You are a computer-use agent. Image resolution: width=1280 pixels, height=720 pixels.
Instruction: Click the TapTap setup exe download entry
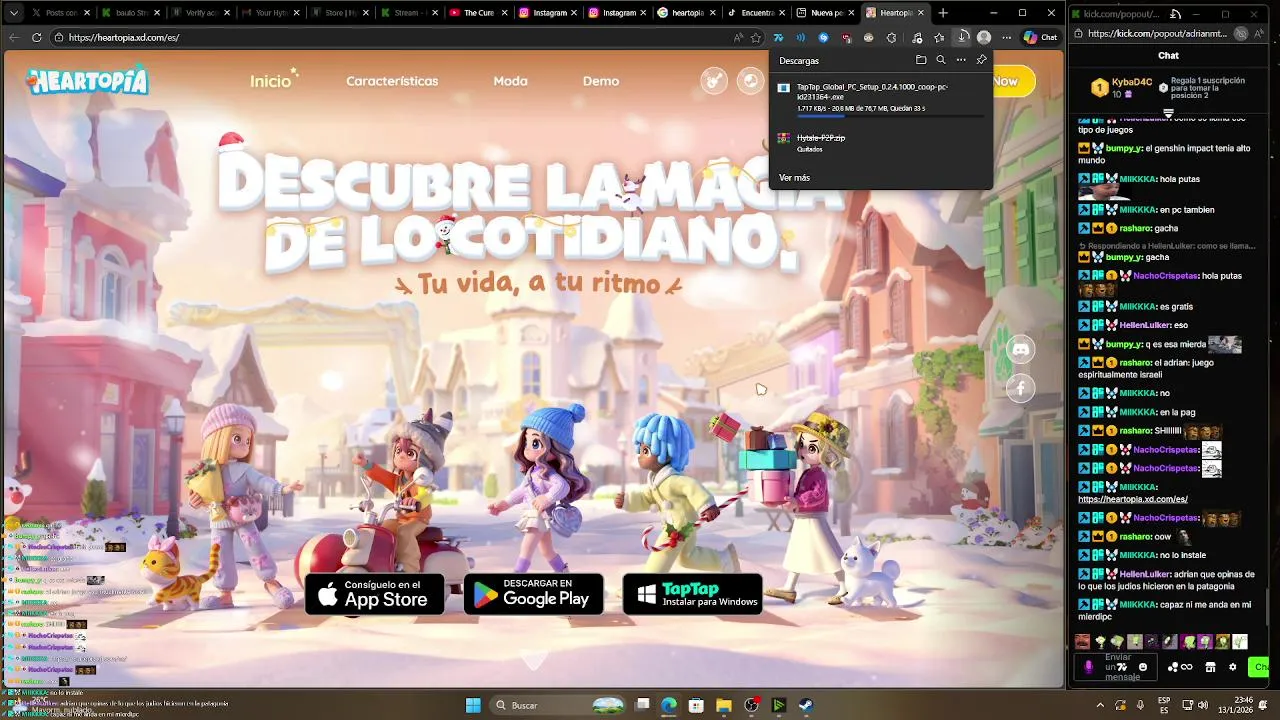[880, 97]
